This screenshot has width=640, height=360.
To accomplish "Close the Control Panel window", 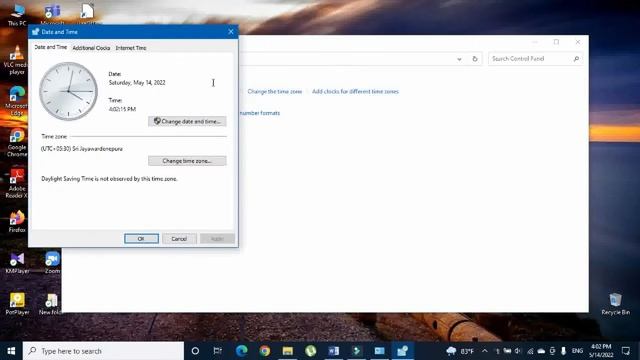I will [x=578, y=42].
